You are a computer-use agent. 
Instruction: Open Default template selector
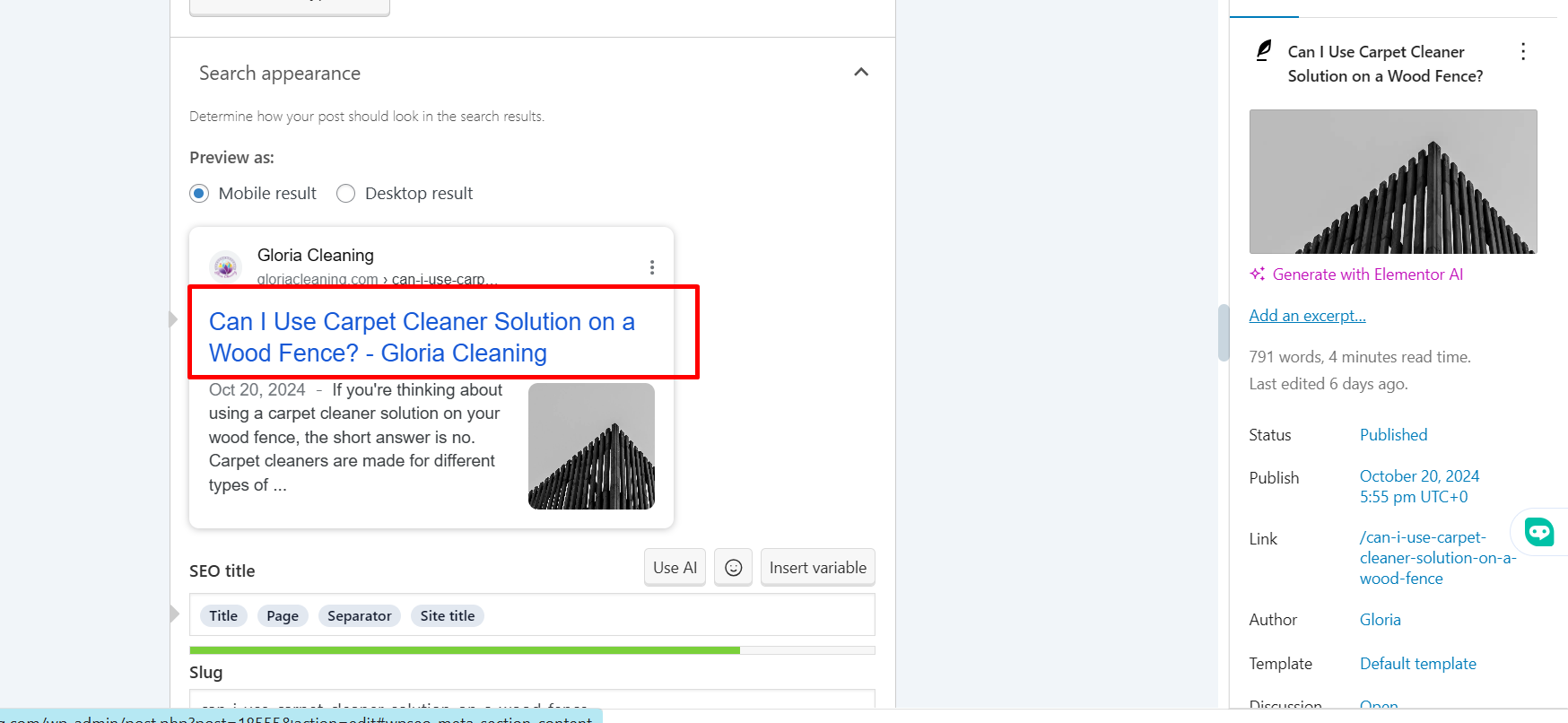[1417, 664]
